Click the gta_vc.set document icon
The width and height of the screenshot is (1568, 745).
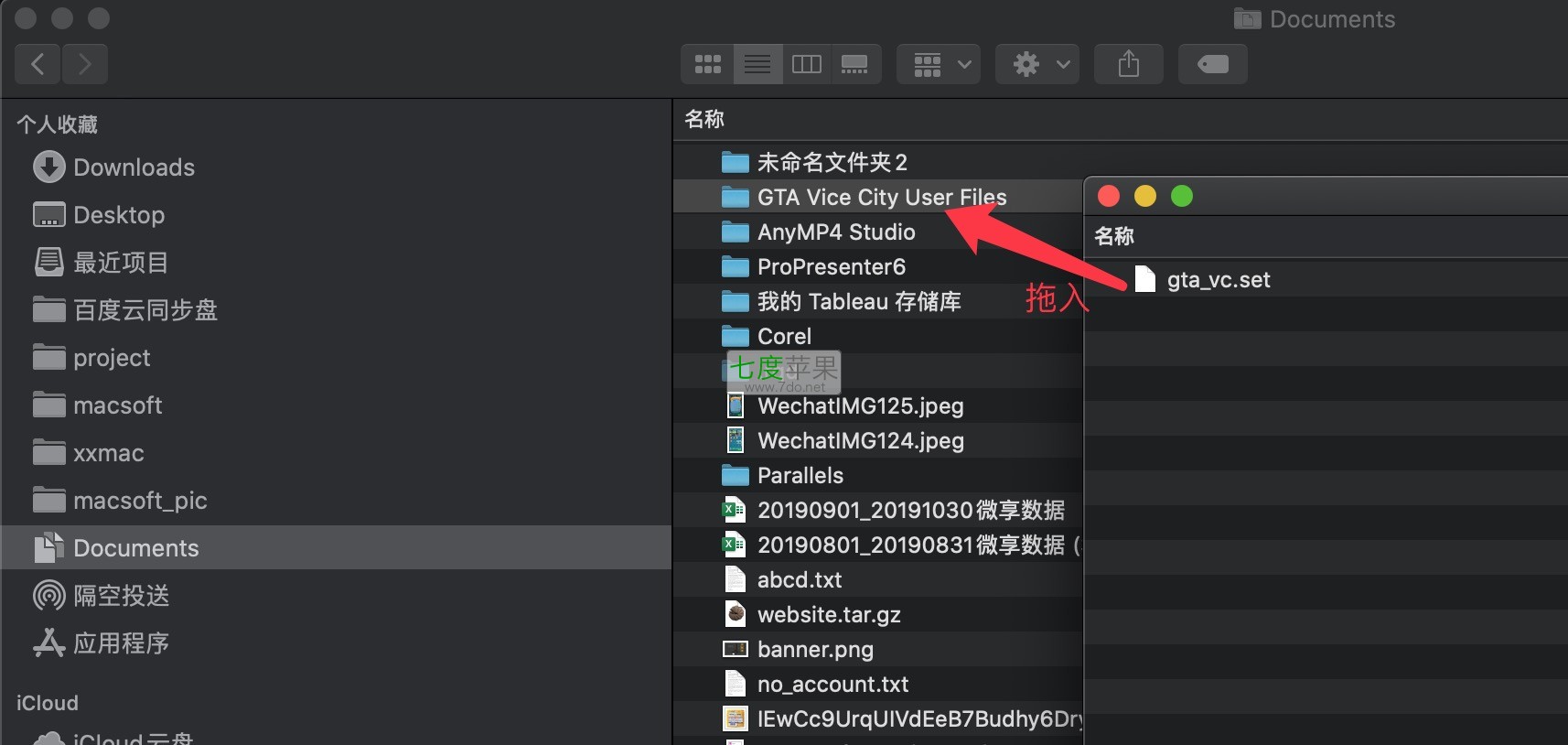click(x=1145, y=279)
